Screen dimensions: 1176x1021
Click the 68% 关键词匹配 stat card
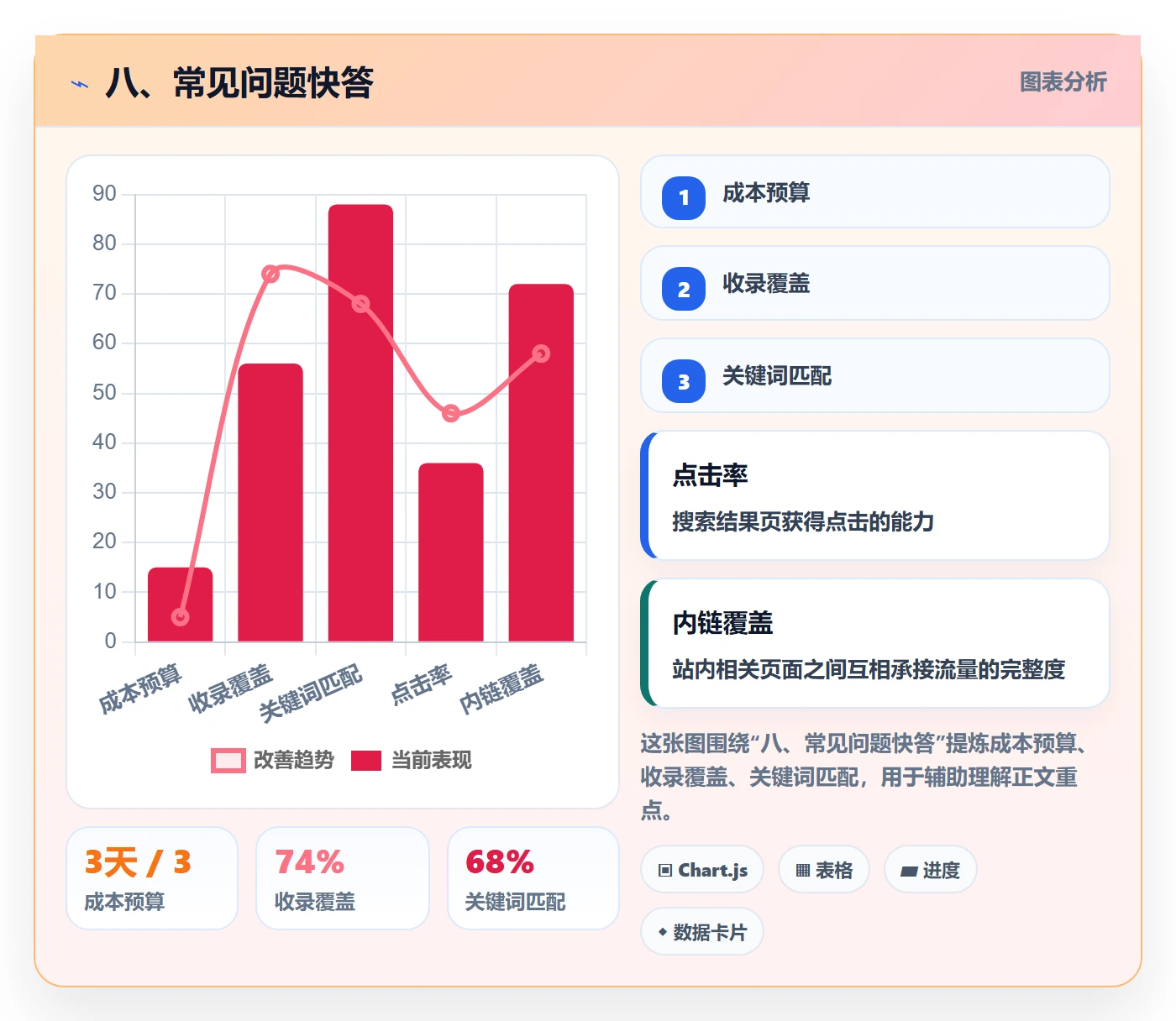[533, 878]
